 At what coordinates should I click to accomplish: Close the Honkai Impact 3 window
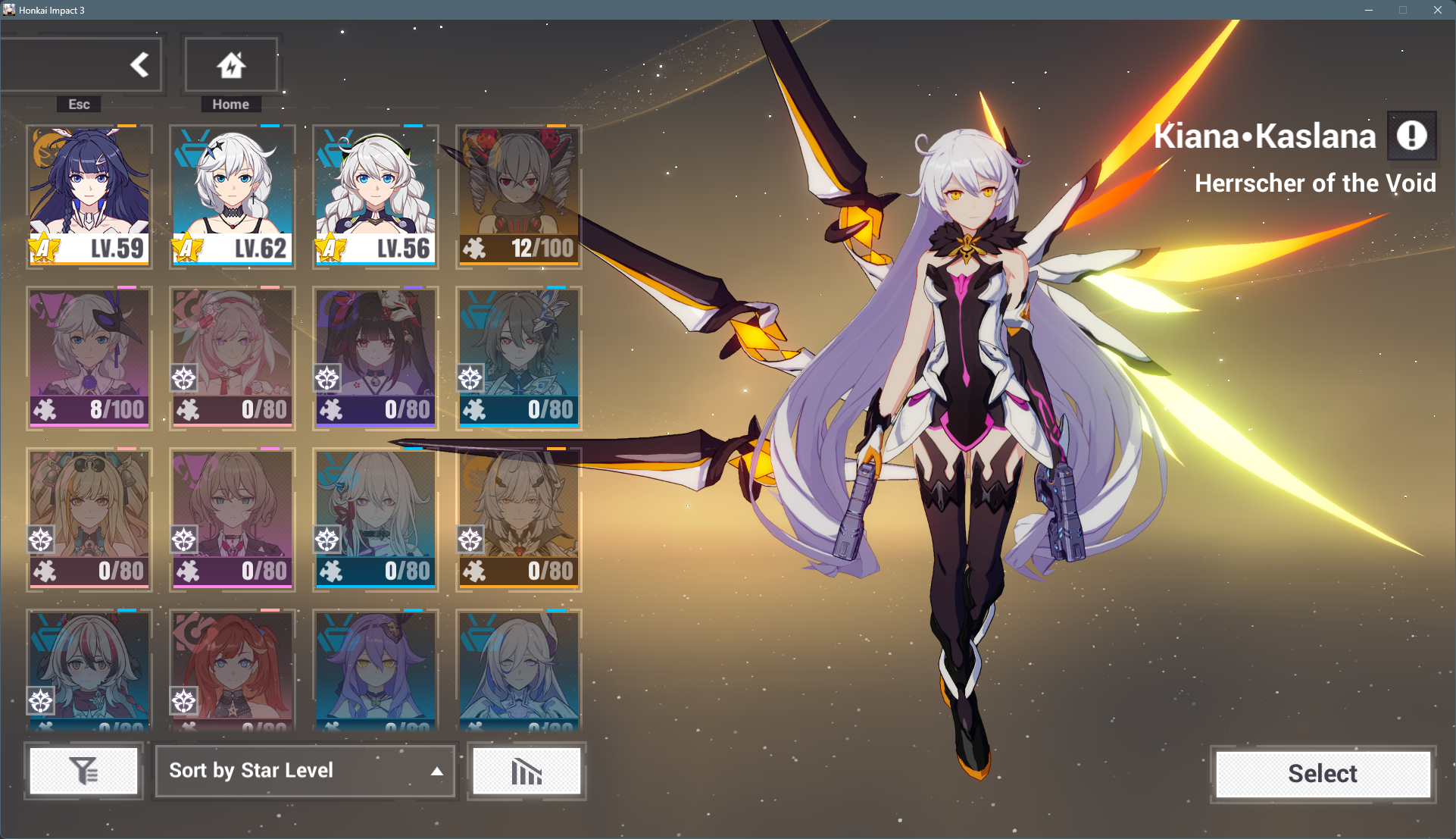pyautogui.click(x=1438, y=10)
